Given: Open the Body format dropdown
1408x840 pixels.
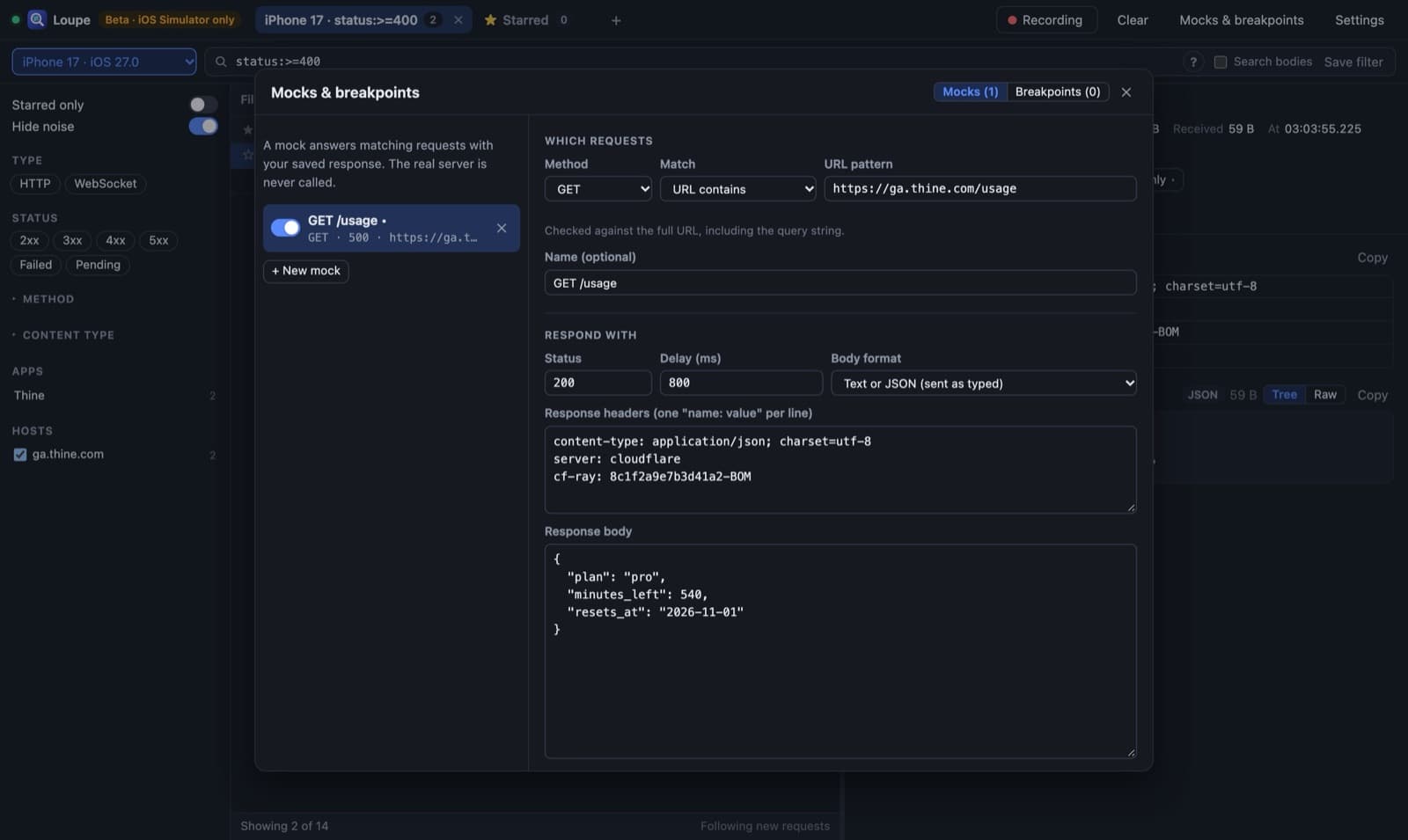Looking at the screenshot, I should (984, 383).
